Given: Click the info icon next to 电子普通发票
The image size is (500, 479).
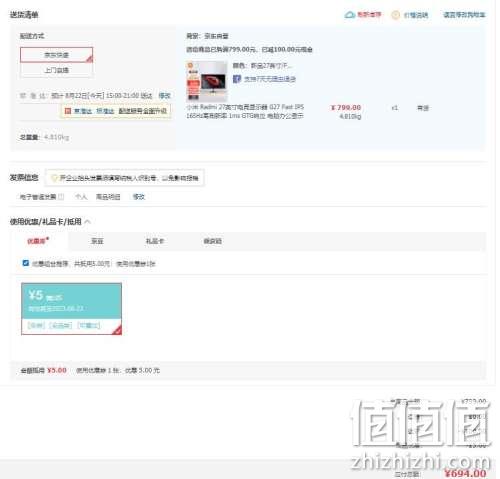Looking at the screenshot, I should [x=61, y=197].
